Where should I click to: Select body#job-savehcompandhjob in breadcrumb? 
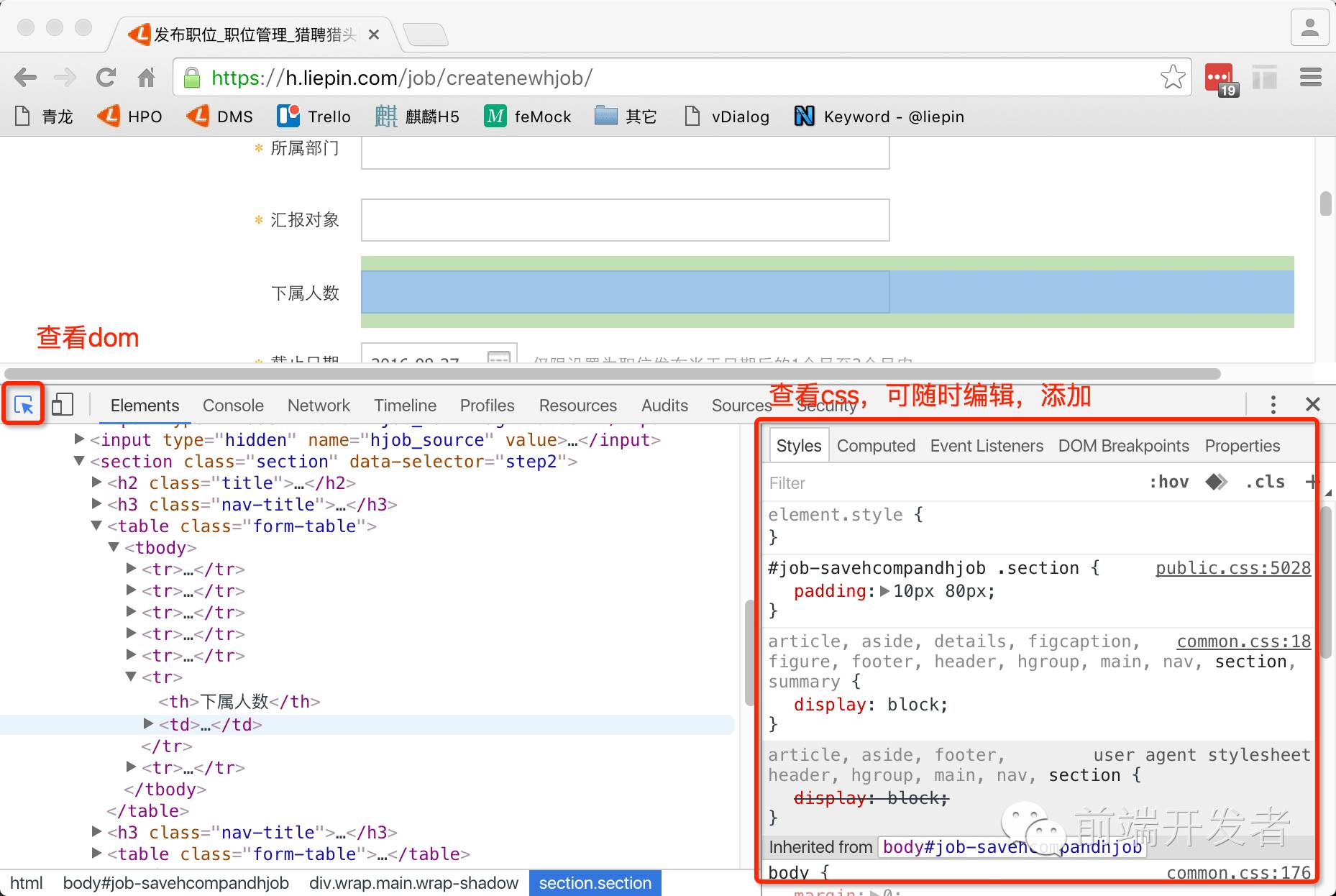[x=176, y=883]
